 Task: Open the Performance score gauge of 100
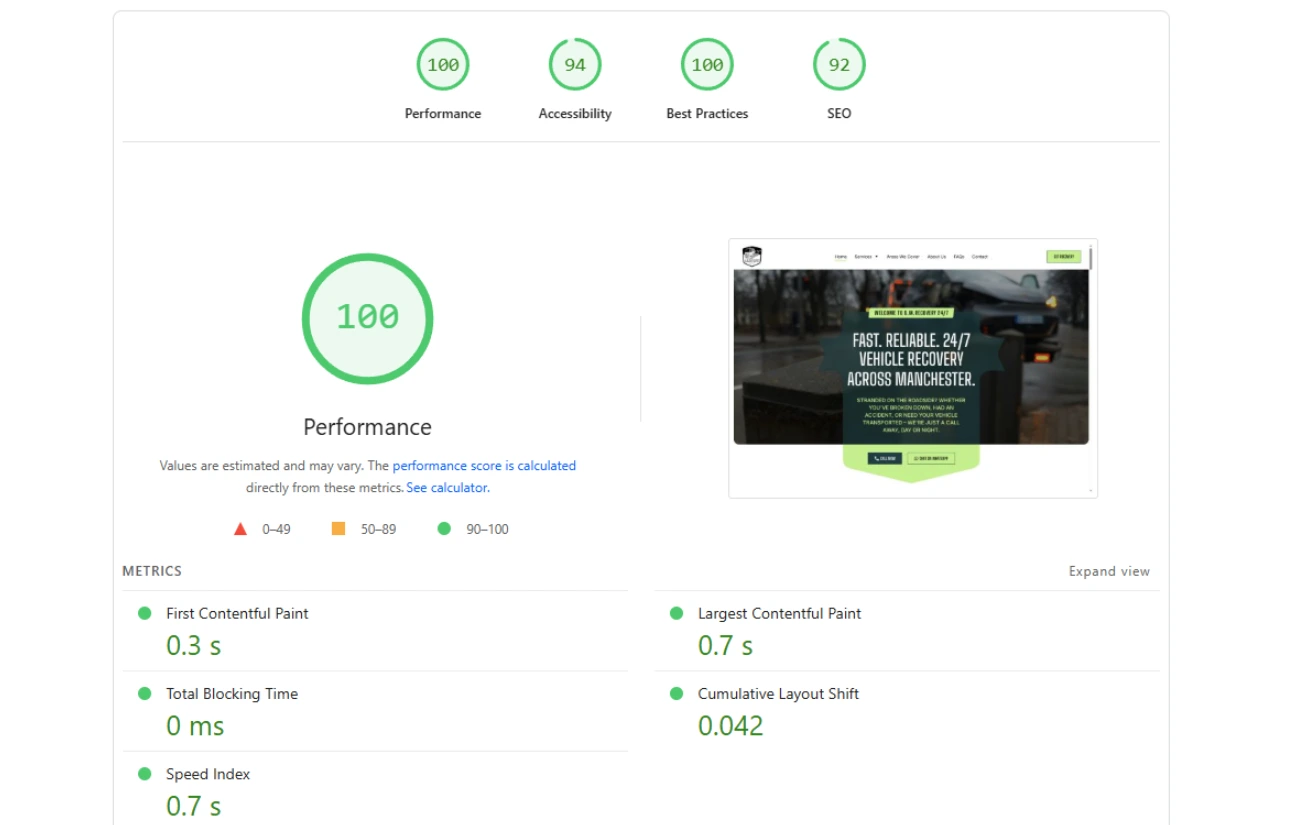click(x=443, y=65)
